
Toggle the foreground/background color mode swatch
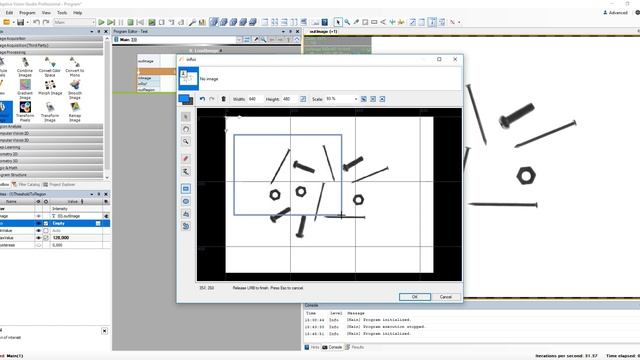(186, 99)
